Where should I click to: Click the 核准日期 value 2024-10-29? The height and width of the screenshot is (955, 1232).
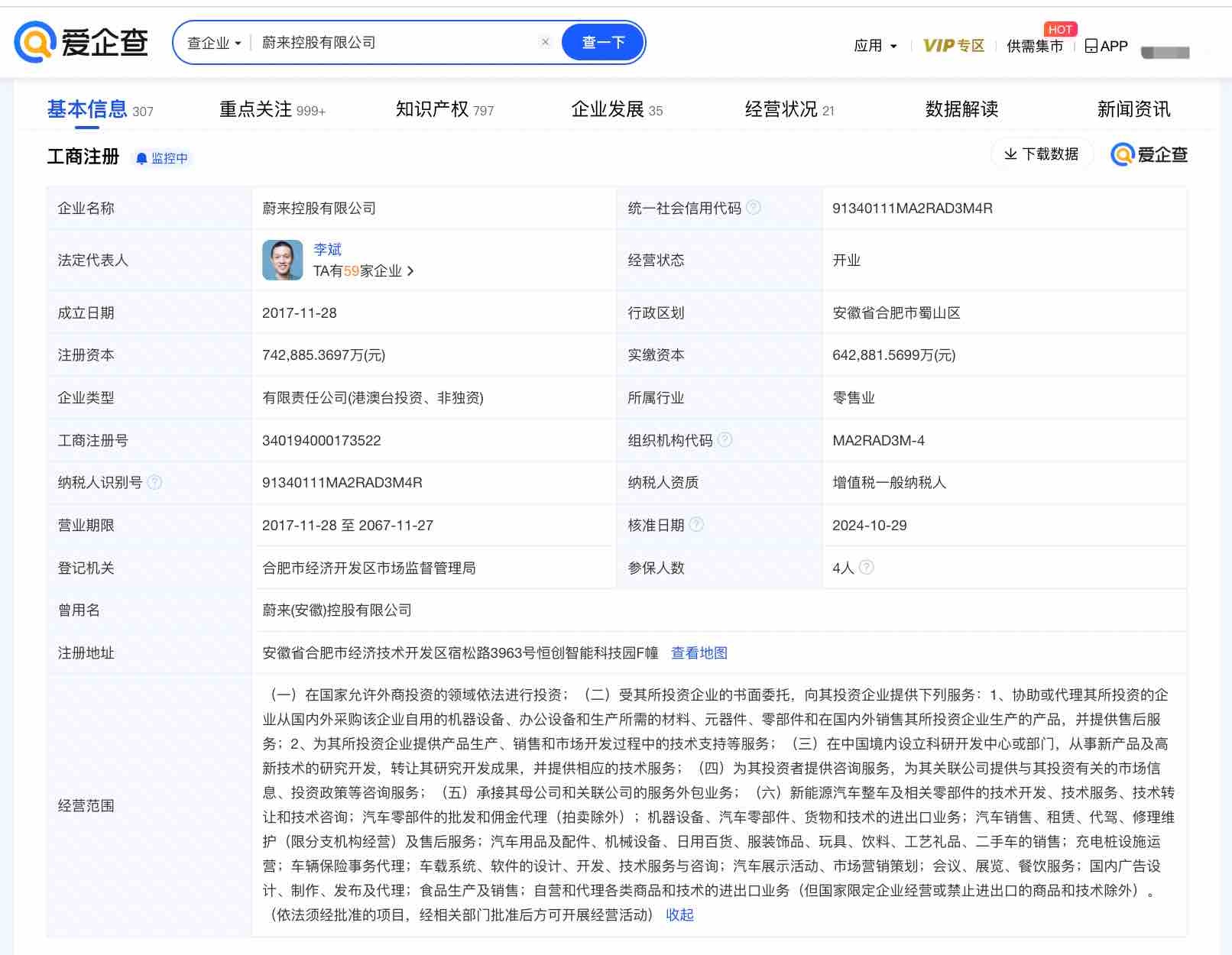coord(870,525)
